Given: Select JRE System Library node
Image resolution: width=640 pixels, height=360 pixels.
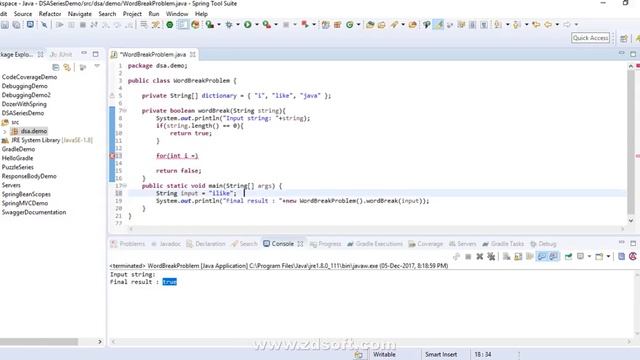Looking at the screenshot, I should (x=47, y=140).
